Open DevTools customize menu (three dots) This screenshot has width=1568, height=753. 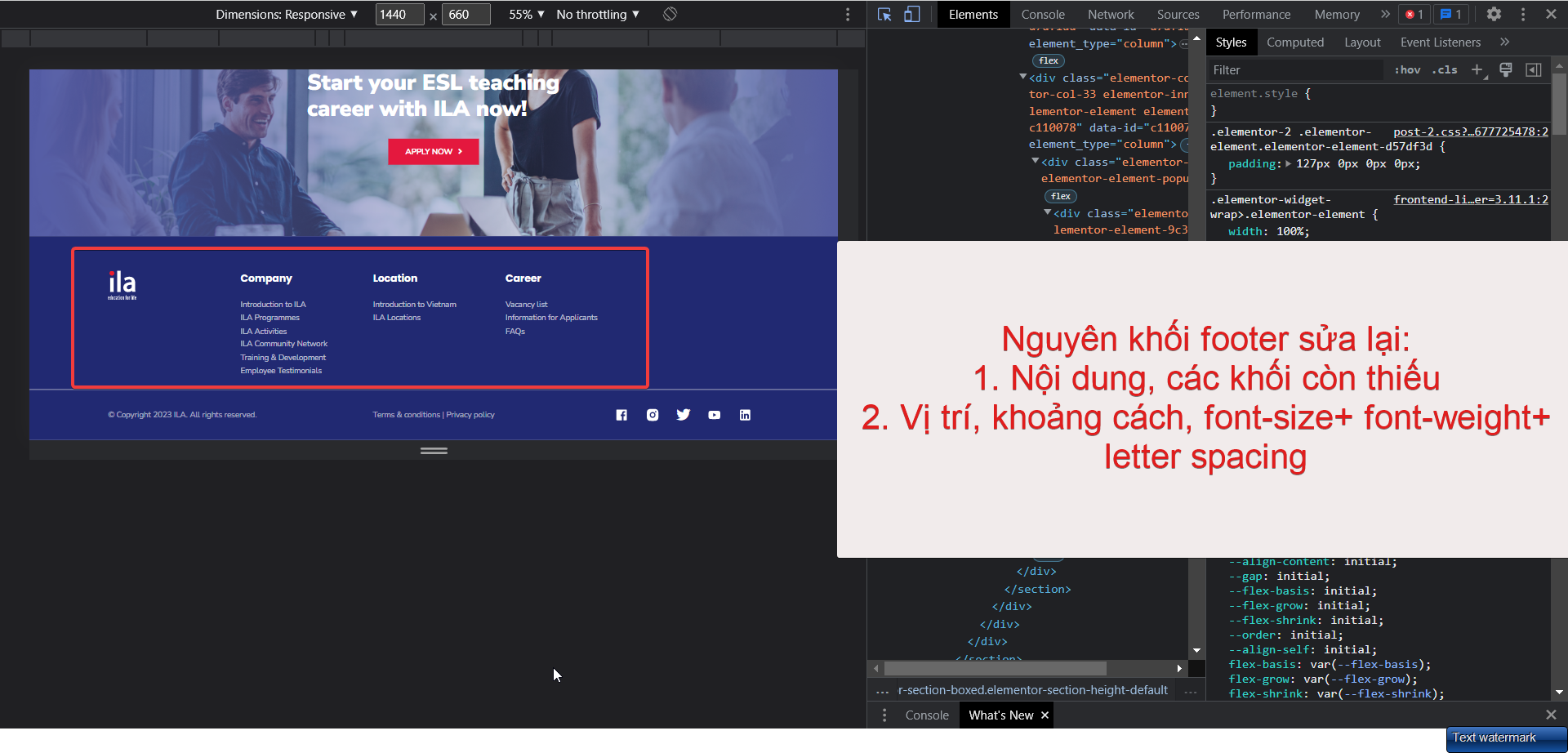click(x=1523, y=14)
